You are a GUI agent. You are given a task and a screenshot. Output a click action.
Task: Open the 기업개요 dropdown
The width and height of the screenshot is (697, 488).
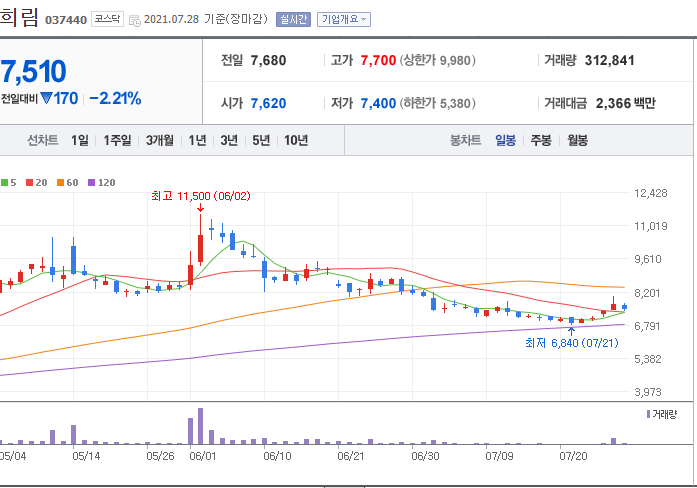(x=344, y=19)
